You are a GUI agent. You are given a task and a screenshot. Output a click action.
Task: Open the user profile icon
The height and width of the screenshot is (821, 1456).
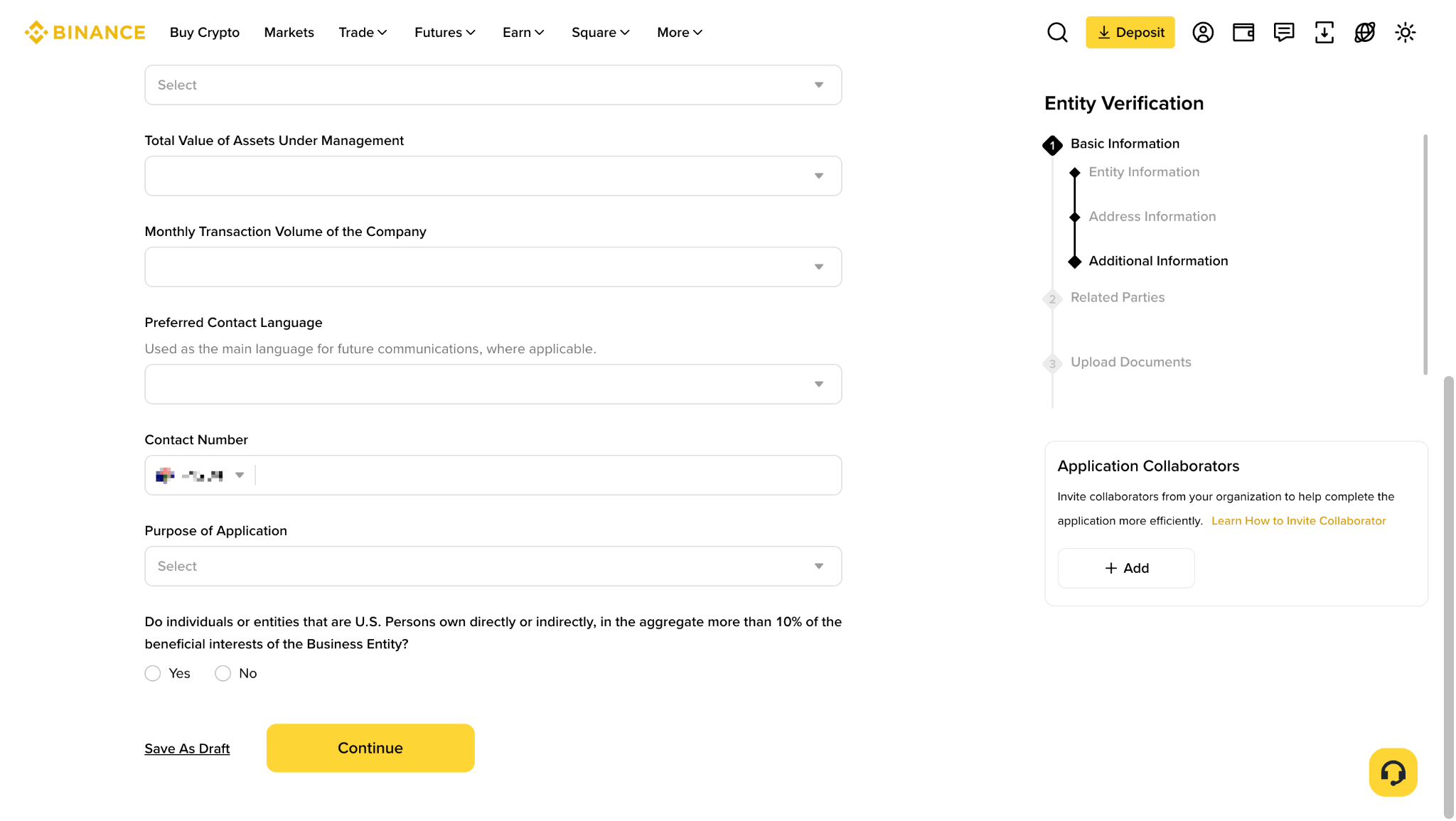pos(1203,32)
